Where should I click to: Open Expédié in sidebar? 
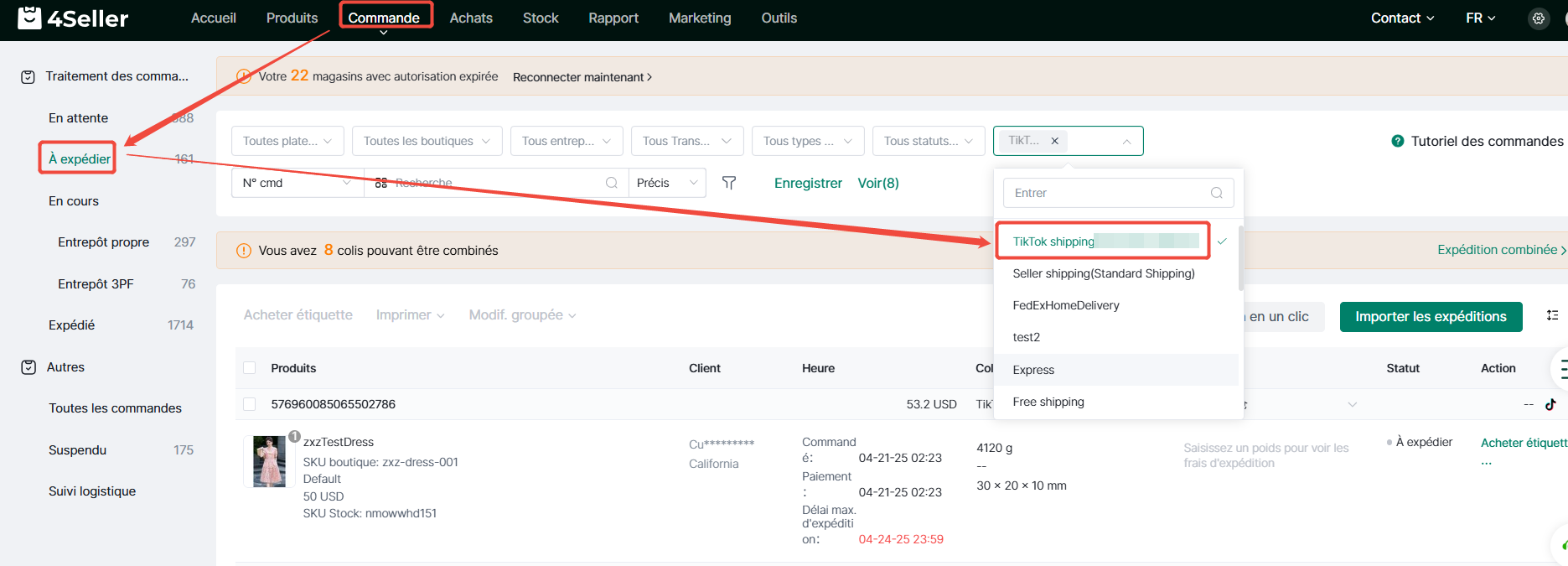coord(71,325)
